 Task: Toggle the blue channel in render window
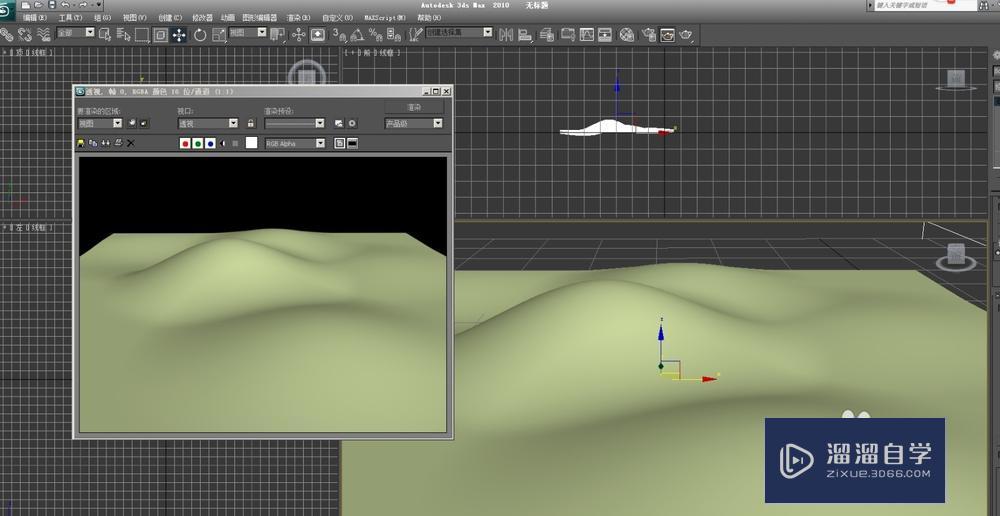click(x=210, y=143)
